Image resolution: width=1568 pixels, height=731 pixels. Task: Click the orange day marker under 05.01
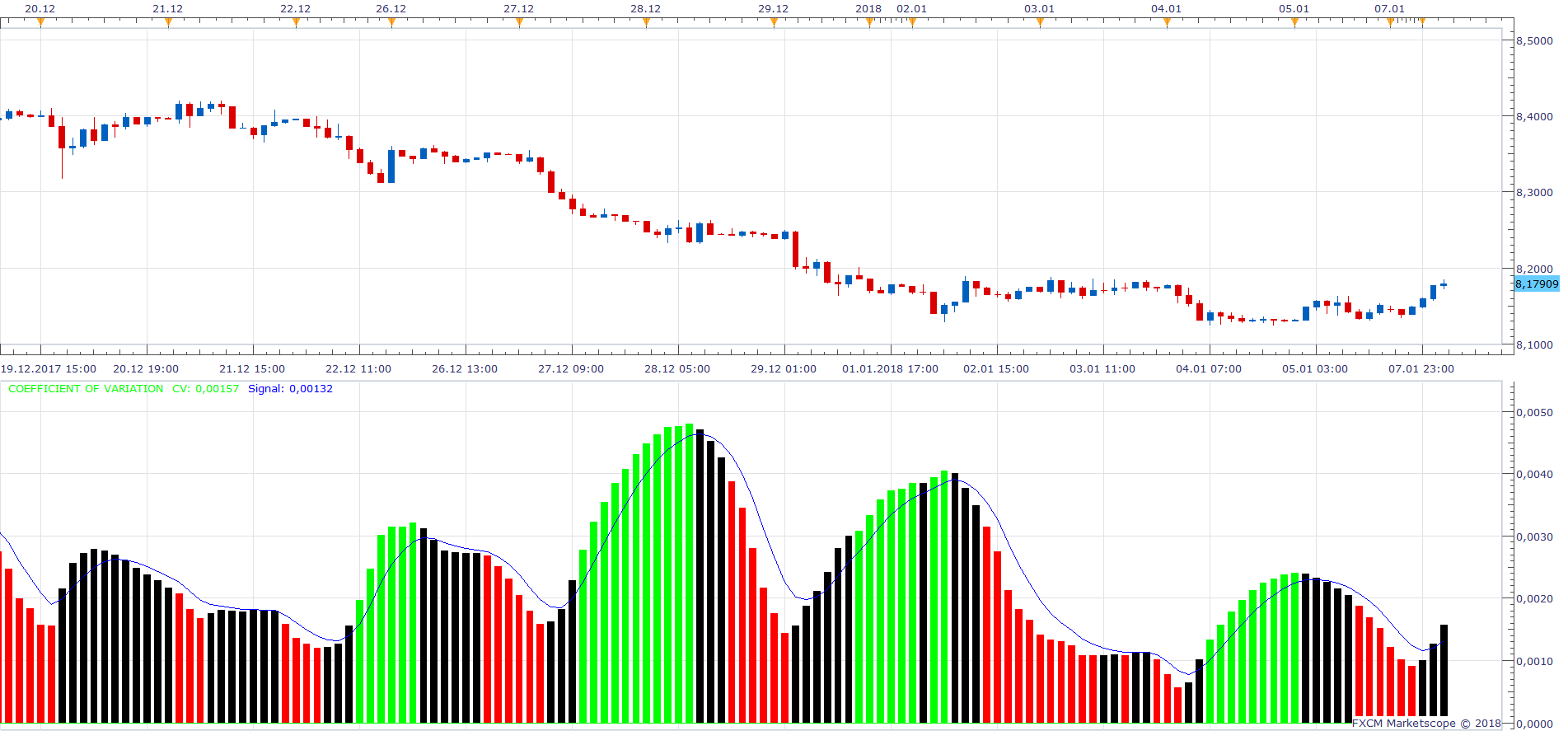click(1294, 22)
